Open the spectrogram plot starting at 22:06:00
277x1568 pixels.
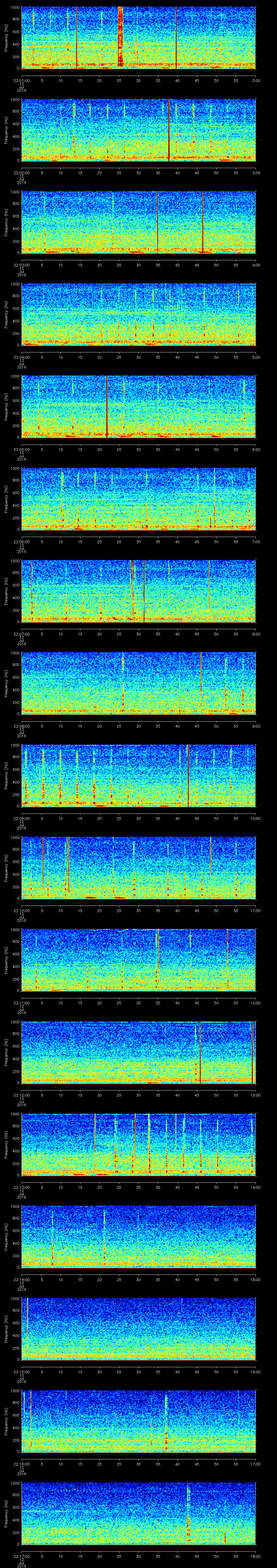tap(139, 499)
